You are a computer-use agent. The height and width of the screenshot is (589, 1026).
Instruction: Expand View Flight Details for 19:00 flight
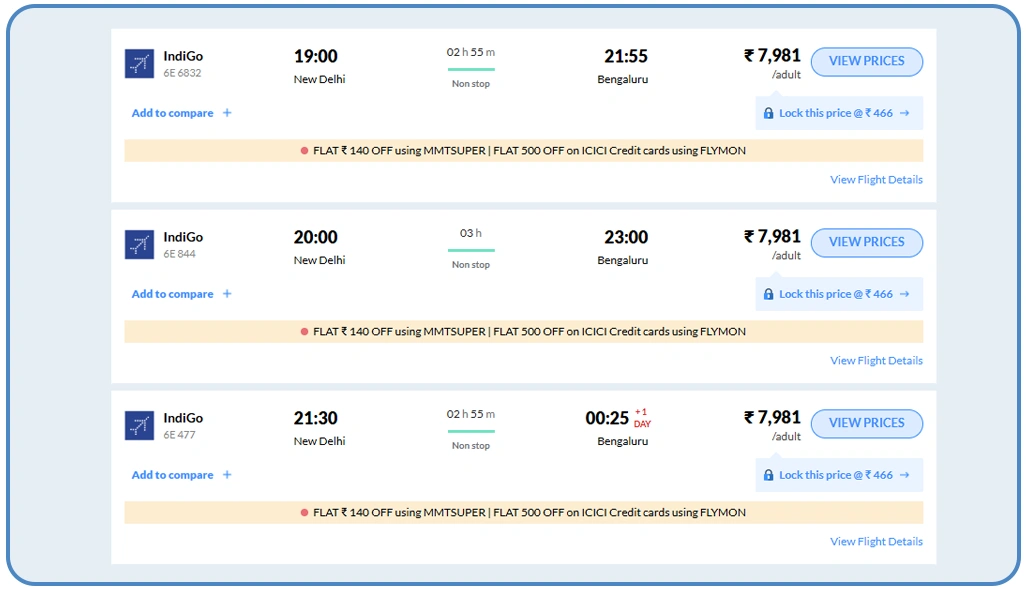point(876,180)
